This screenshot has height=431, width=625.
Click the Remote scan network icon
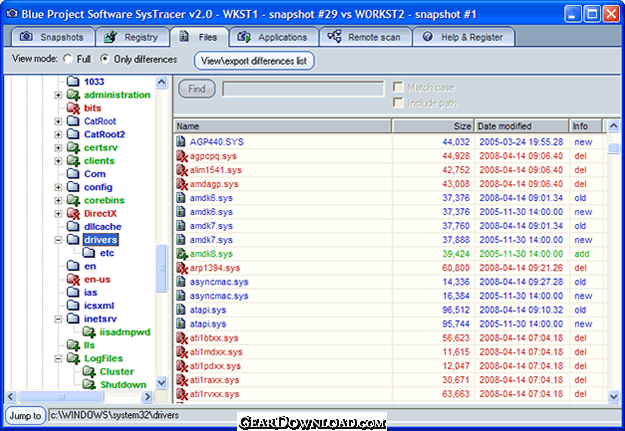coord(334,36)
